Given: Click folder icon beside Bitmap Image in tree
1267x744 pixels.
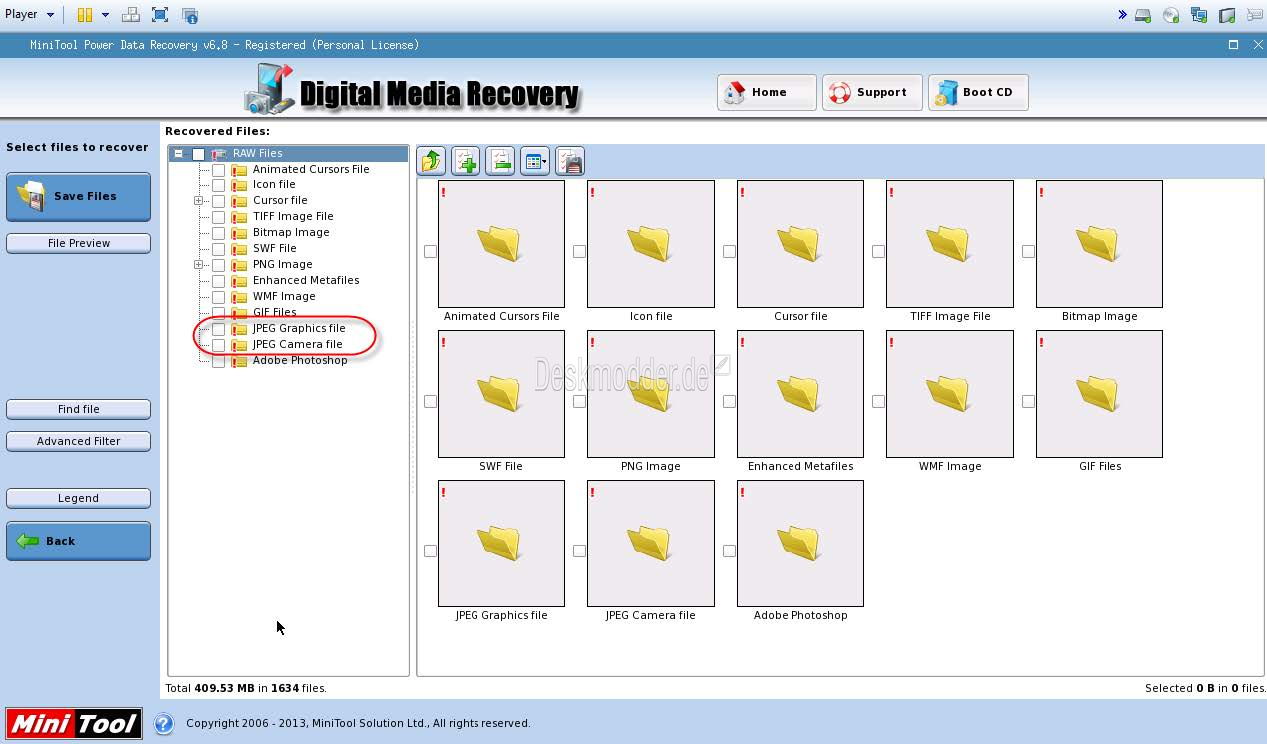Looking at the screenshot, I should coord(239,233).
